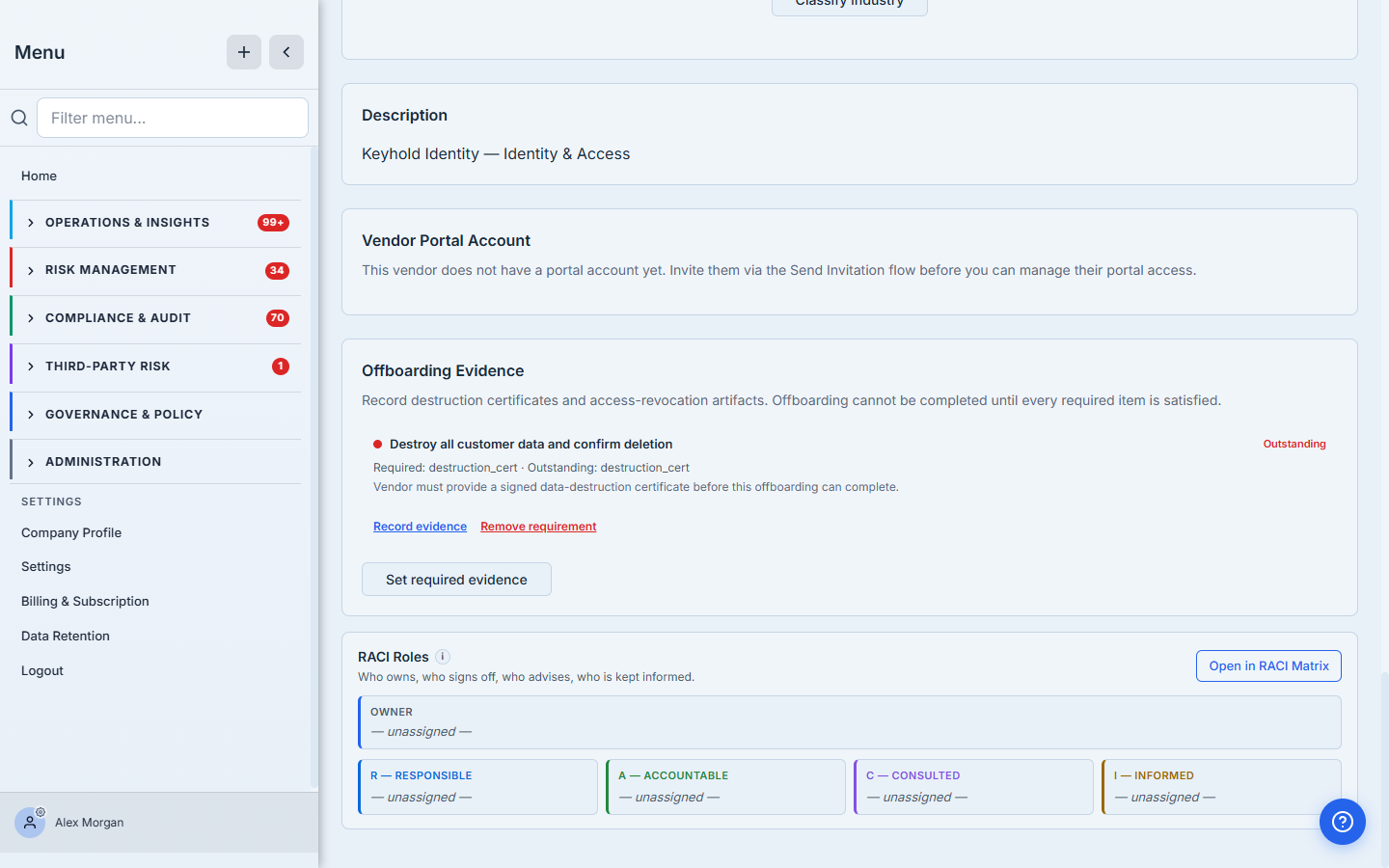
Task: Click the Remove requirement link
Action: (x=538, y=527)
